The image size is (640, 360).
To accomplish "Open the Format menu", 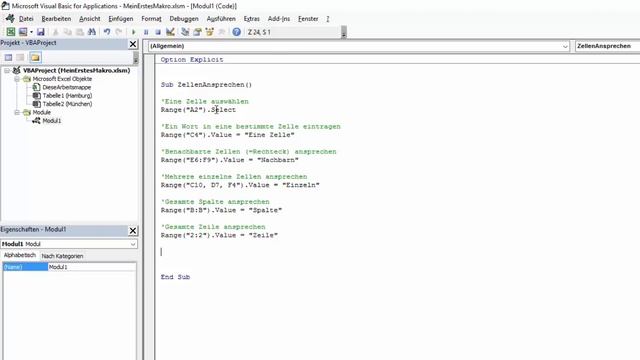I will pos(151,19).
